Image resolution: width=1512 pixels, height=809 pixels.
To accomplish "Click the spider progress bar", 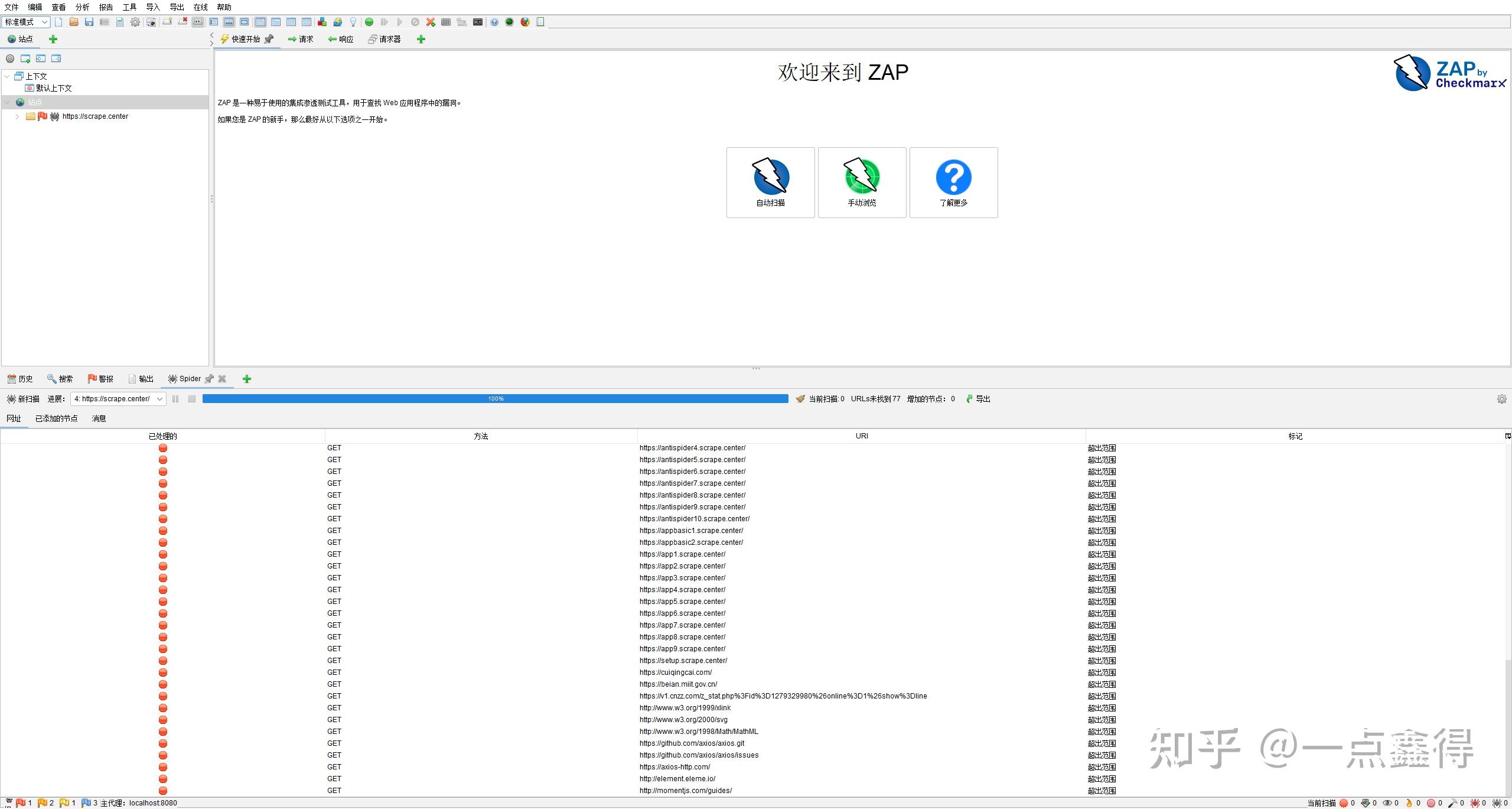I will [495, 399].
